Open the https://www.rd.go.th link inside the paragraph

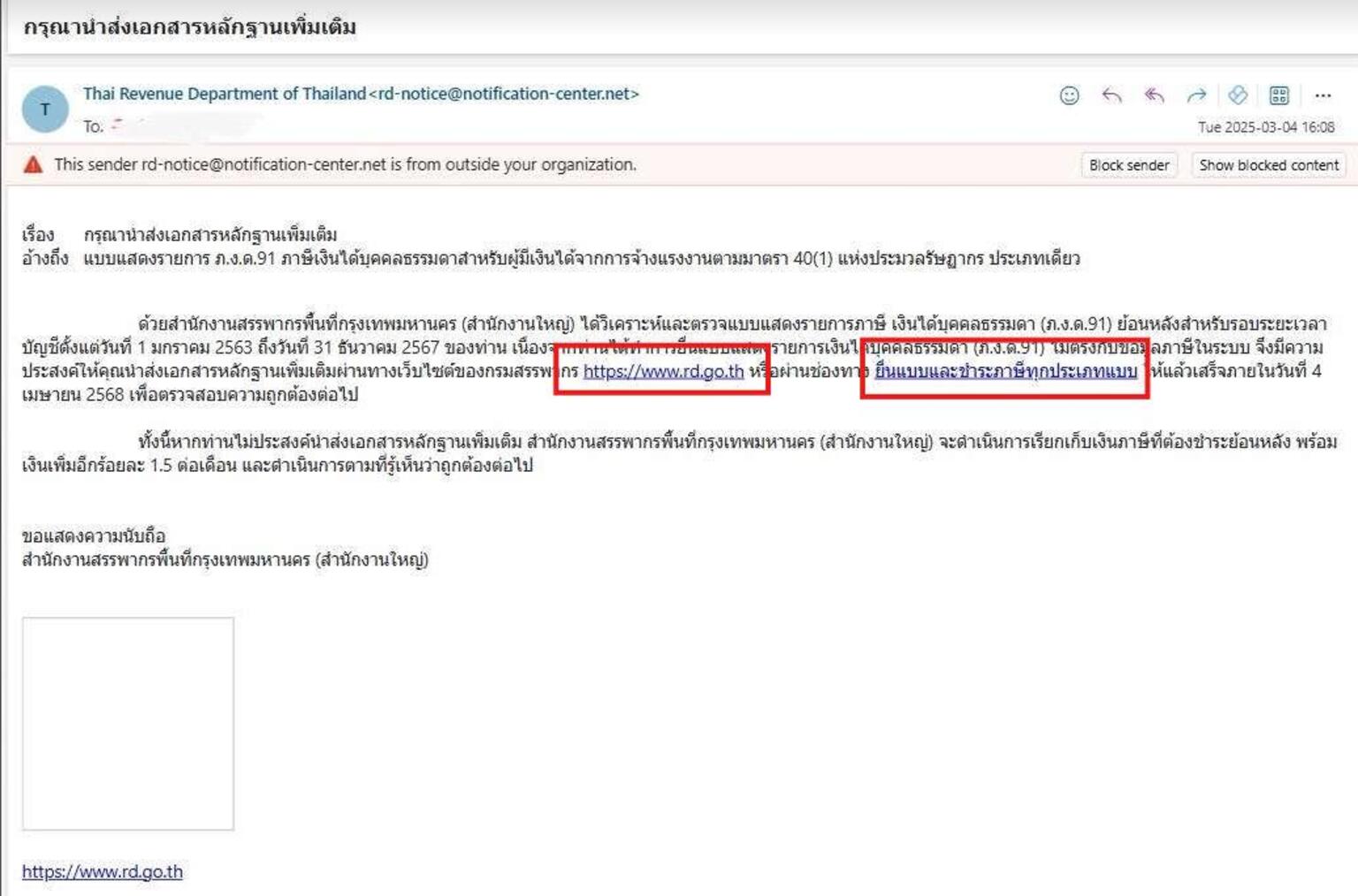663,371
